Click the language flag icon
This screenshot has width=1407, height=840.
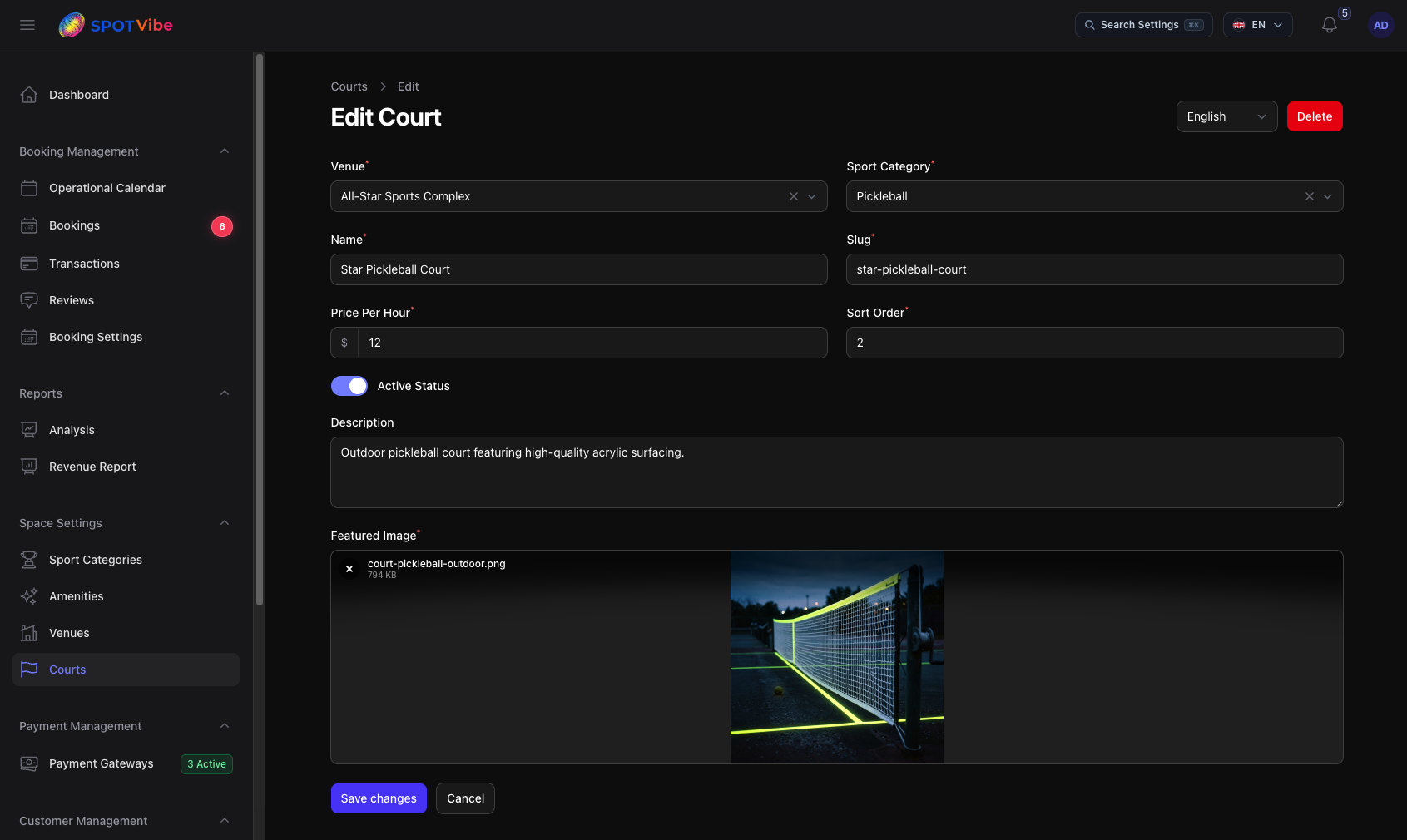point(1239,25)
